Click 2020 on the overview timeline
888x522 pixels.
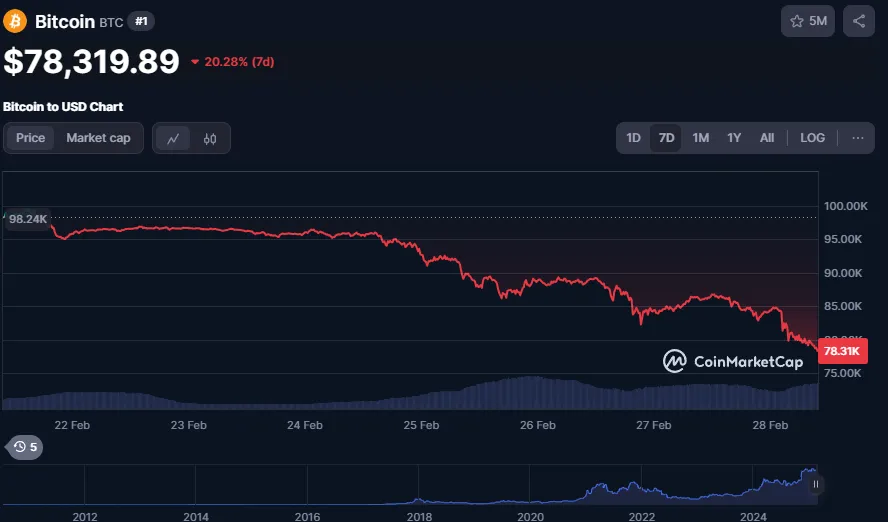[x=530, y=516]
